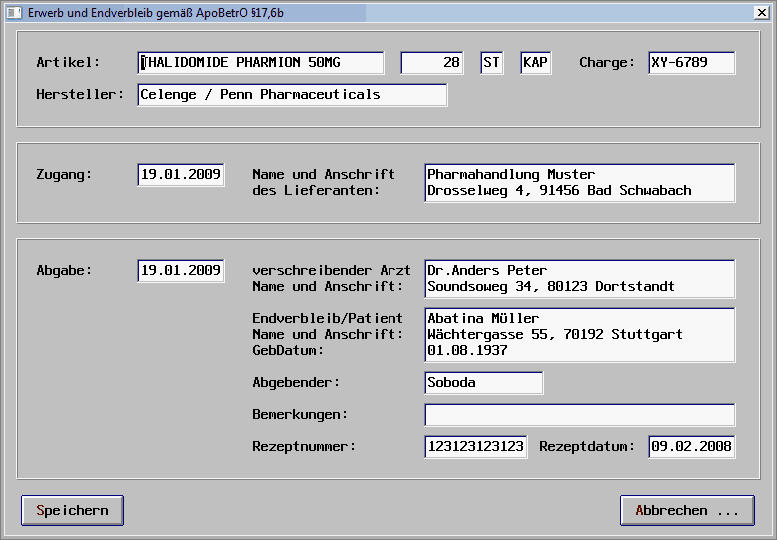
Task: Click the dosage form field KAP
Action: [535, 63]
